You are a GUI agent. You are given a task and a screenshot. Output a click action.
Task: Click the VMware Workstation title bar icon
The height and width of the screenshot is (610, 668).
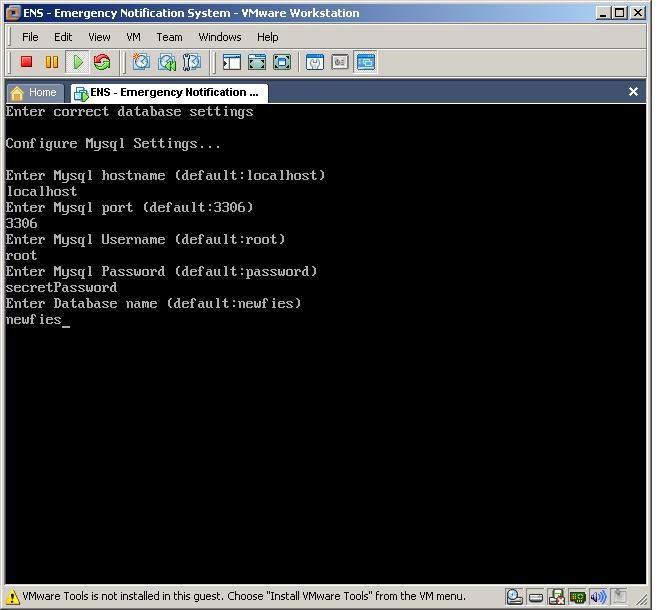[x=13, y=13]
